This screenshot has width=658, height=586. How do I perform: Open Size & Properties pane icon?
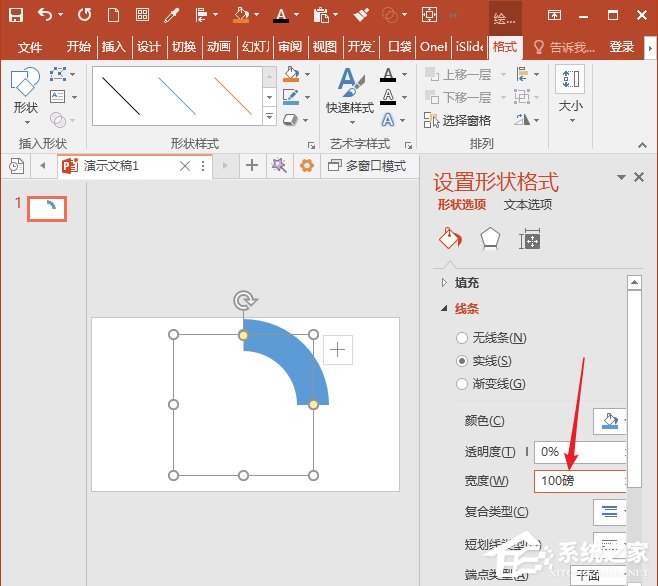point(529,238)
